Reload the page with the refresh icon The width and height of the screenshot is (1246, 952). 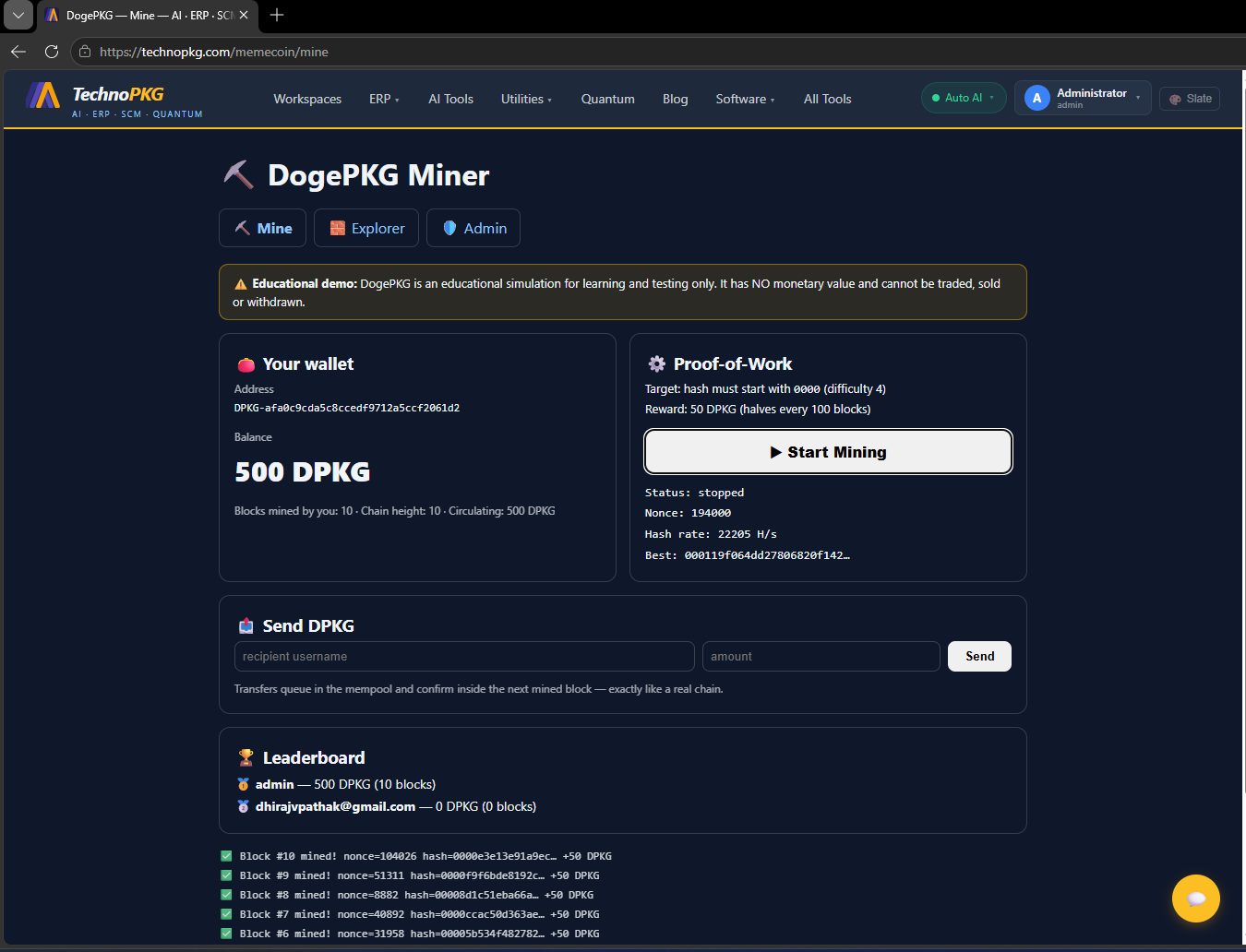pos(52,52)
